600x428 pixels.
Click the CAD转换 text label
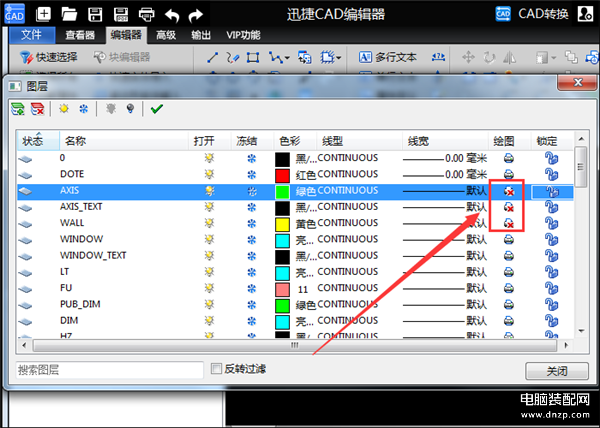point(543,14)
